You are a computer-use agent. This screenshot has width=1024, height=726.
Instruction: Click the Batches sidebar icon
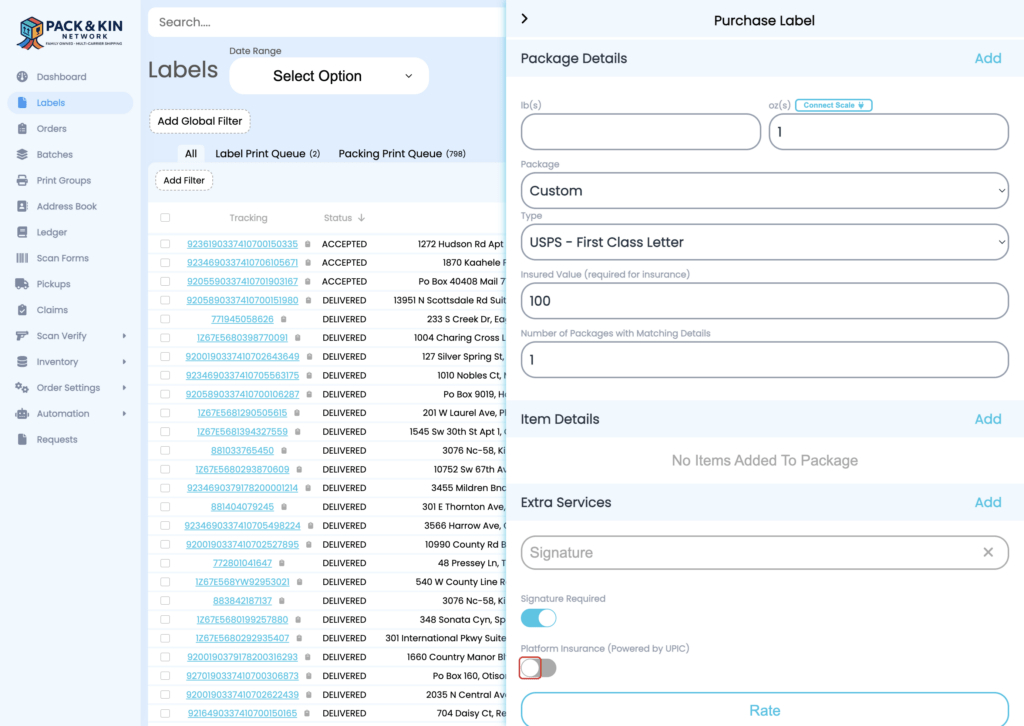[x=22, y=154]
